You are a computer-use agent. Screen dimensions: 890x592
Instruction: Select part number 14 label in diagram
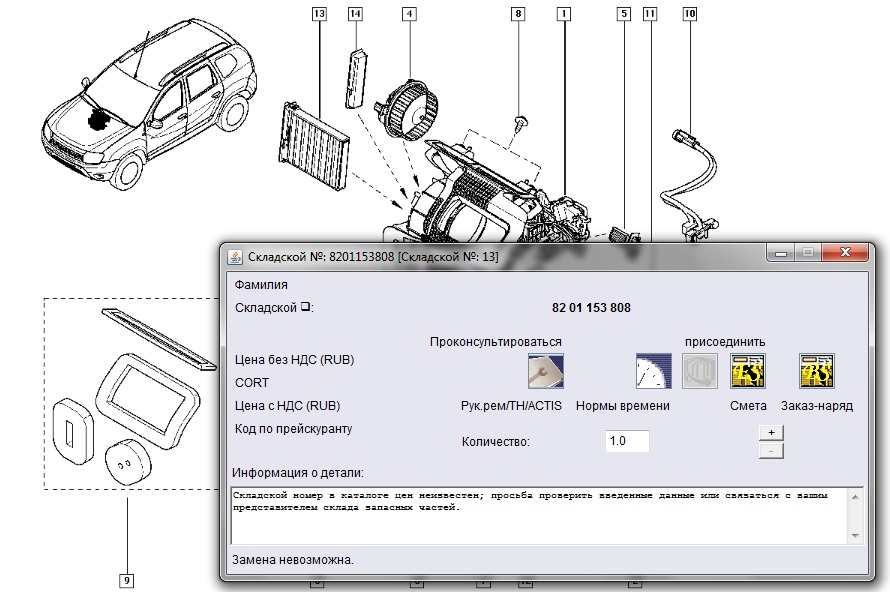(355, 14)
